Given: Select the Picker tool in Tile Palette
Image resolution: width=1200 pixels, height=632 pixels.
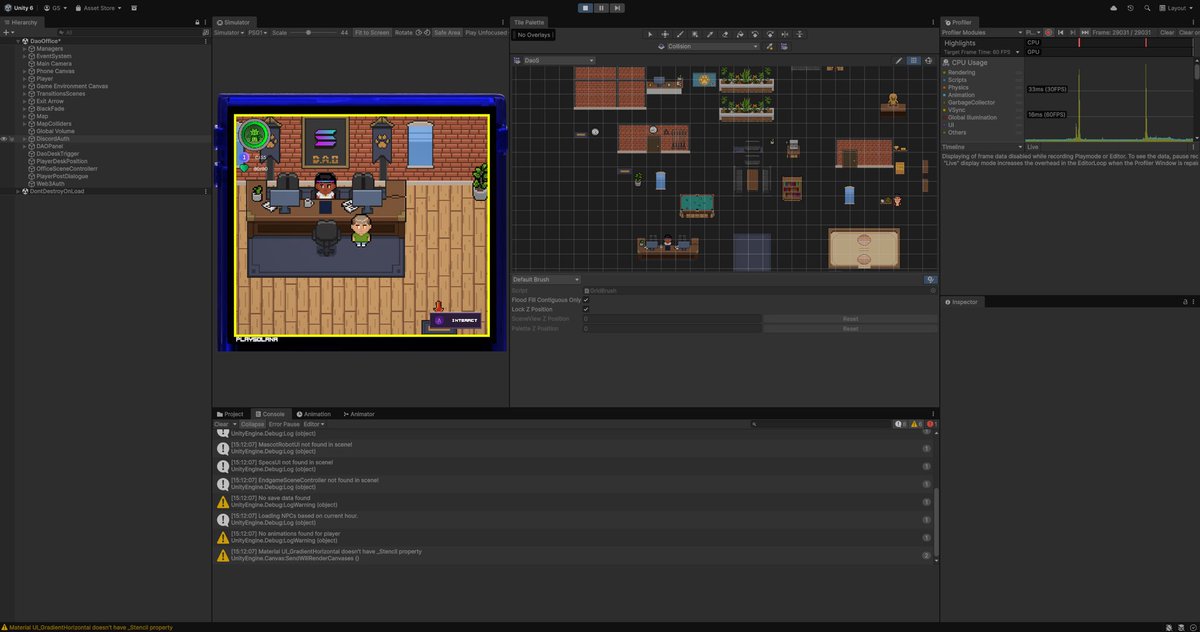Looking at the screenshot, I should tap(710, 34).
